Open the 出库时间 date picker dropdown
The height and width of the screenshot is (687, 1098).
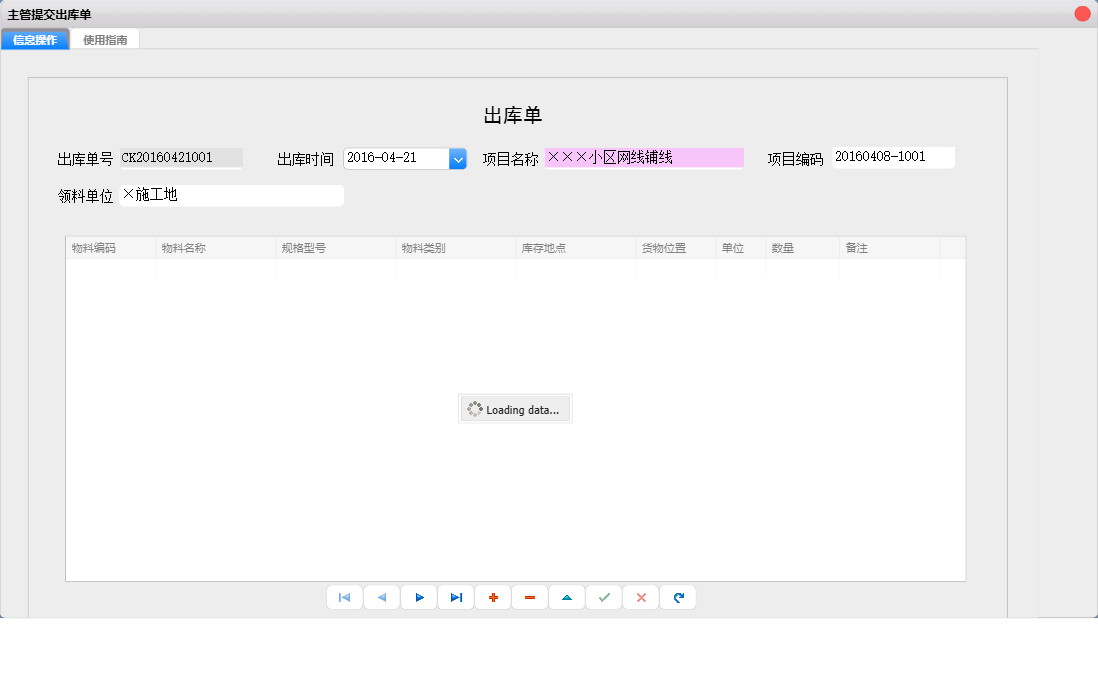click(x=458, y=158)
